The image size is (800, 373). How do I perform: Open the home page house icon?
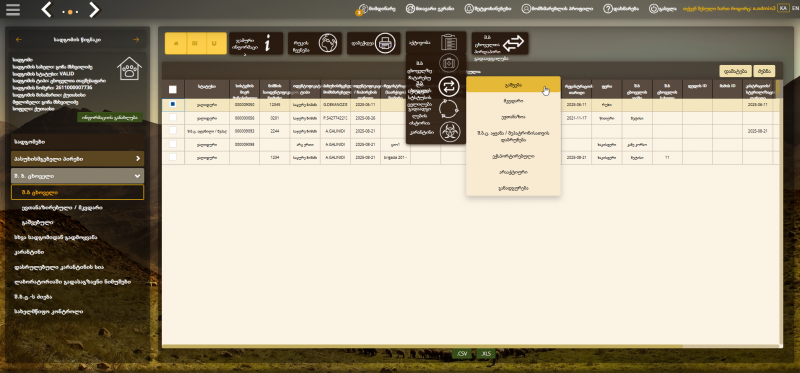(410, 9)
